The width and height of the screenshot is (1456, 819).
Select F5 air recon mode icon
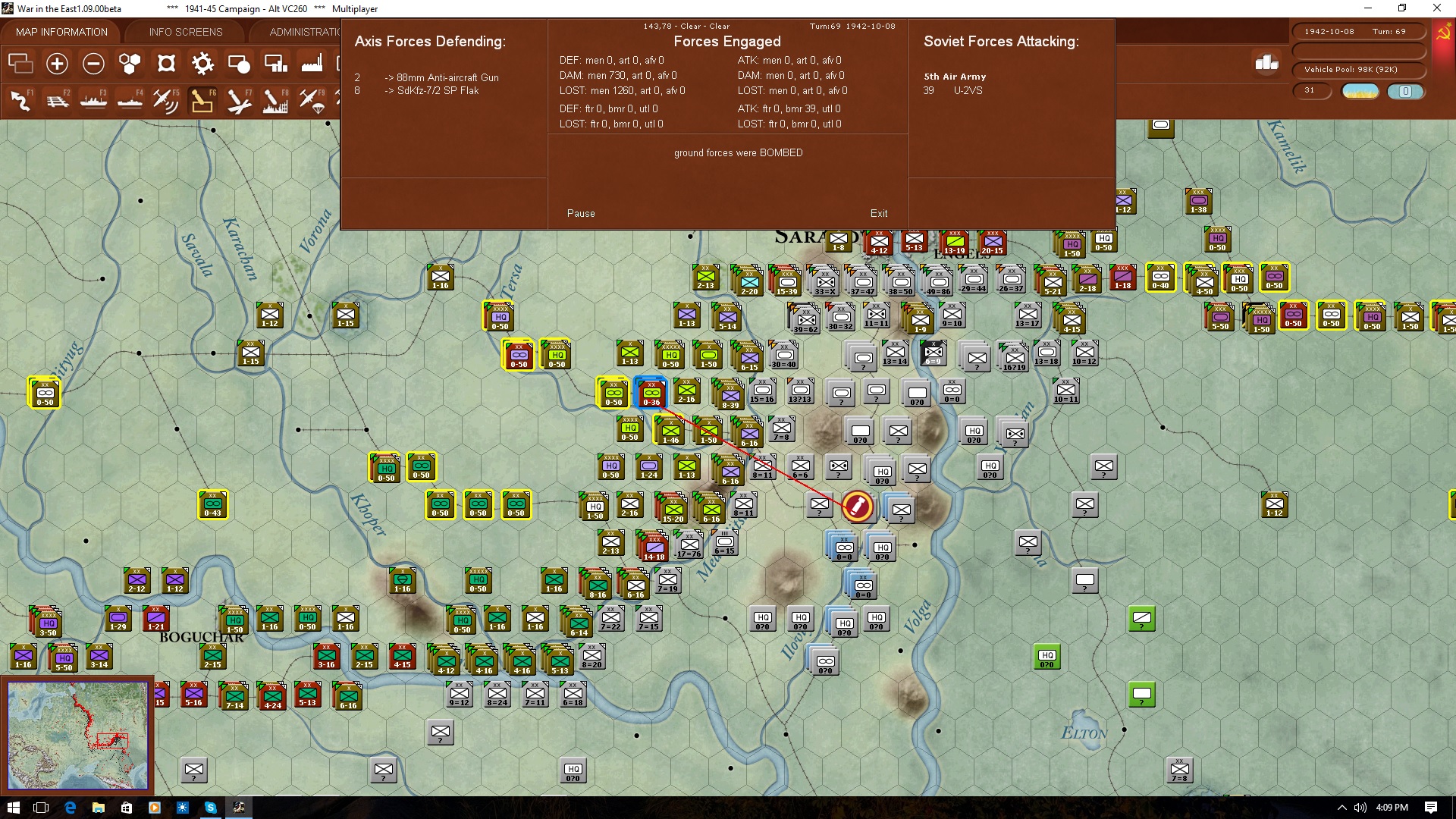coord(166,101)
